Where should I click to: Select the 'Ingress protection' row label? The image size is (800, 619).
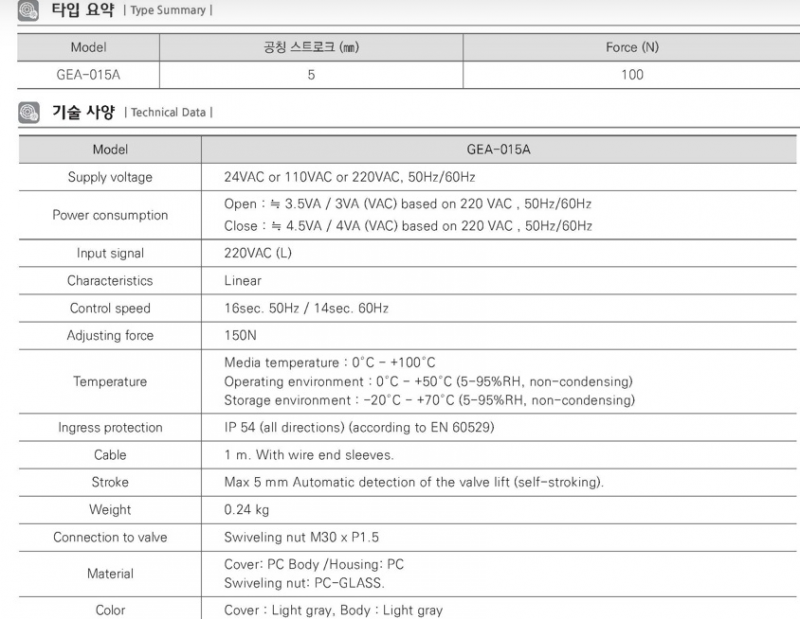(x=110, y=428)
